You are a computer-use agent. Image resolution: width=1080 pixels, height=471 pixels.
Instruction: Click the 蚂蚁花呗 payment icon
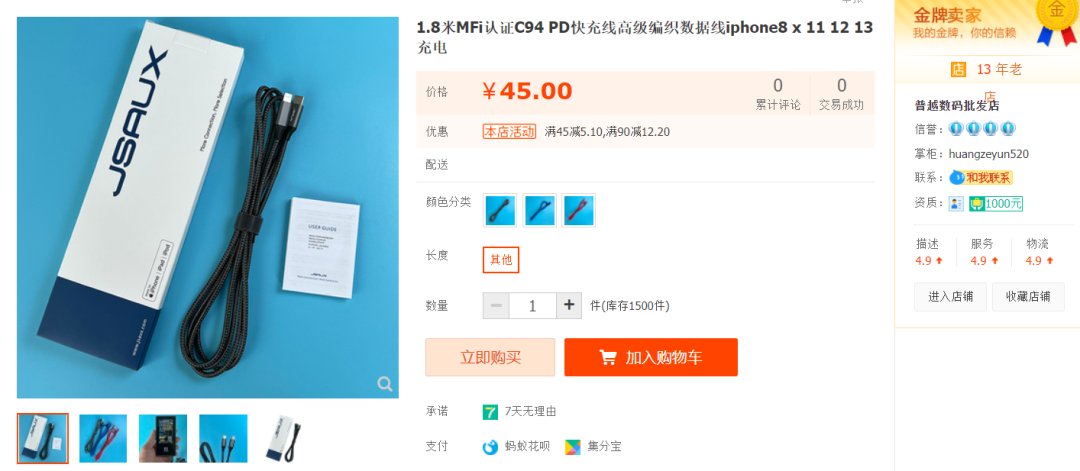[x=490, y=446]
